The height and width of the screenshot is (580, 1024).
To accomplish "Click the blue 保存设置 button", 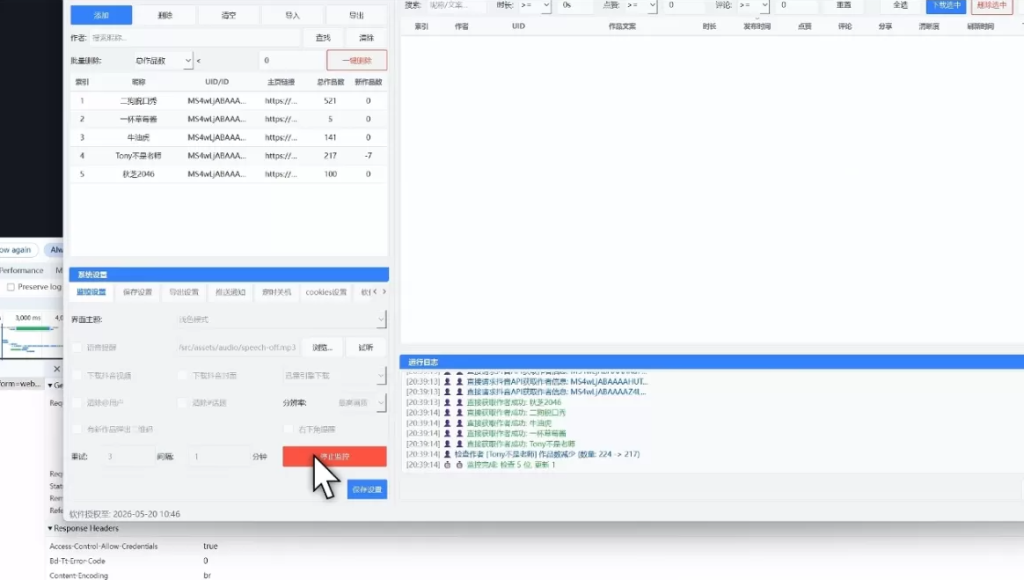I will click(367, 489).
